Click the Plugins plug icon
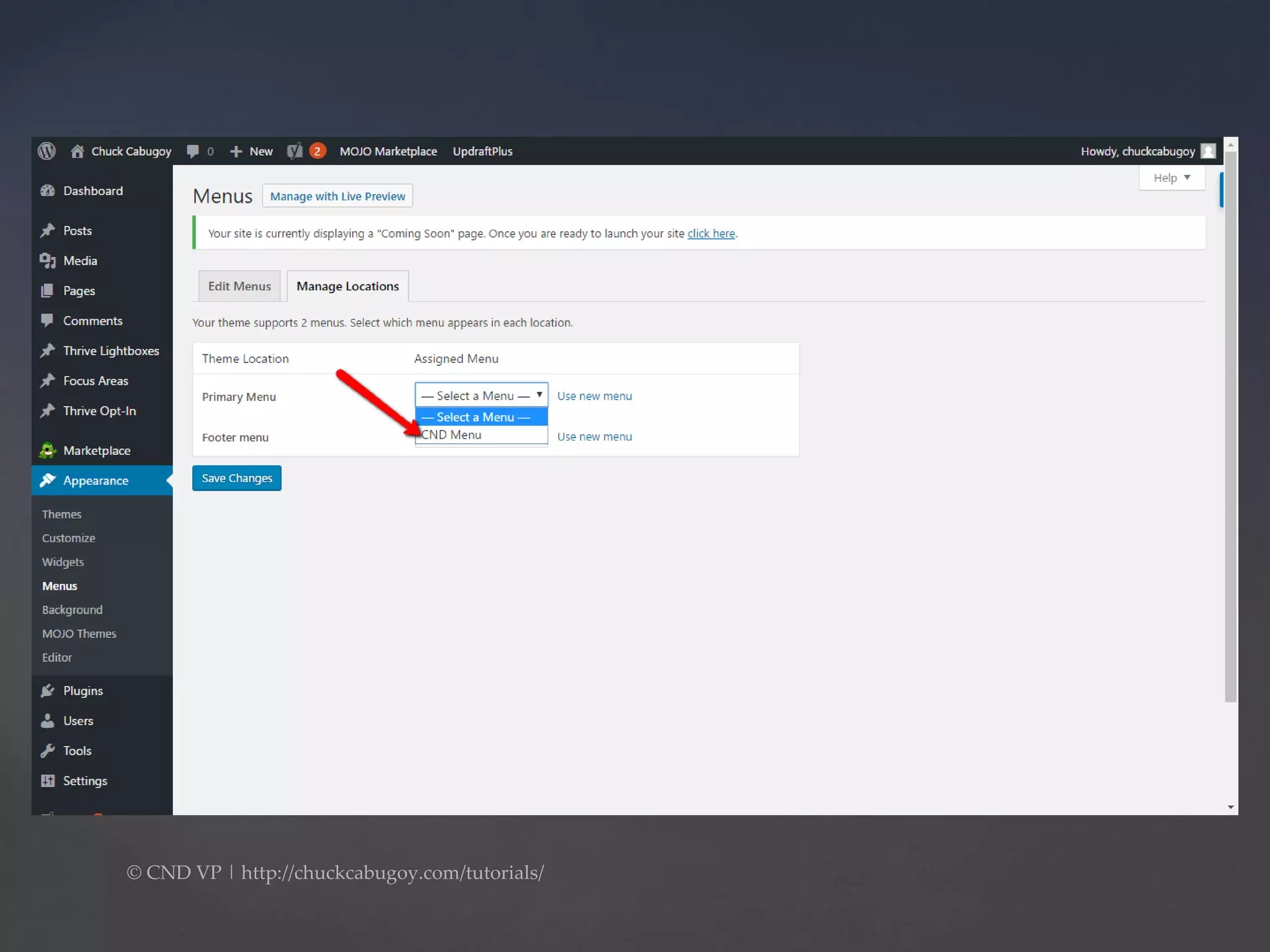This screenshot has height=952, width=1270. pyautogui.click(x=48, y=690)
